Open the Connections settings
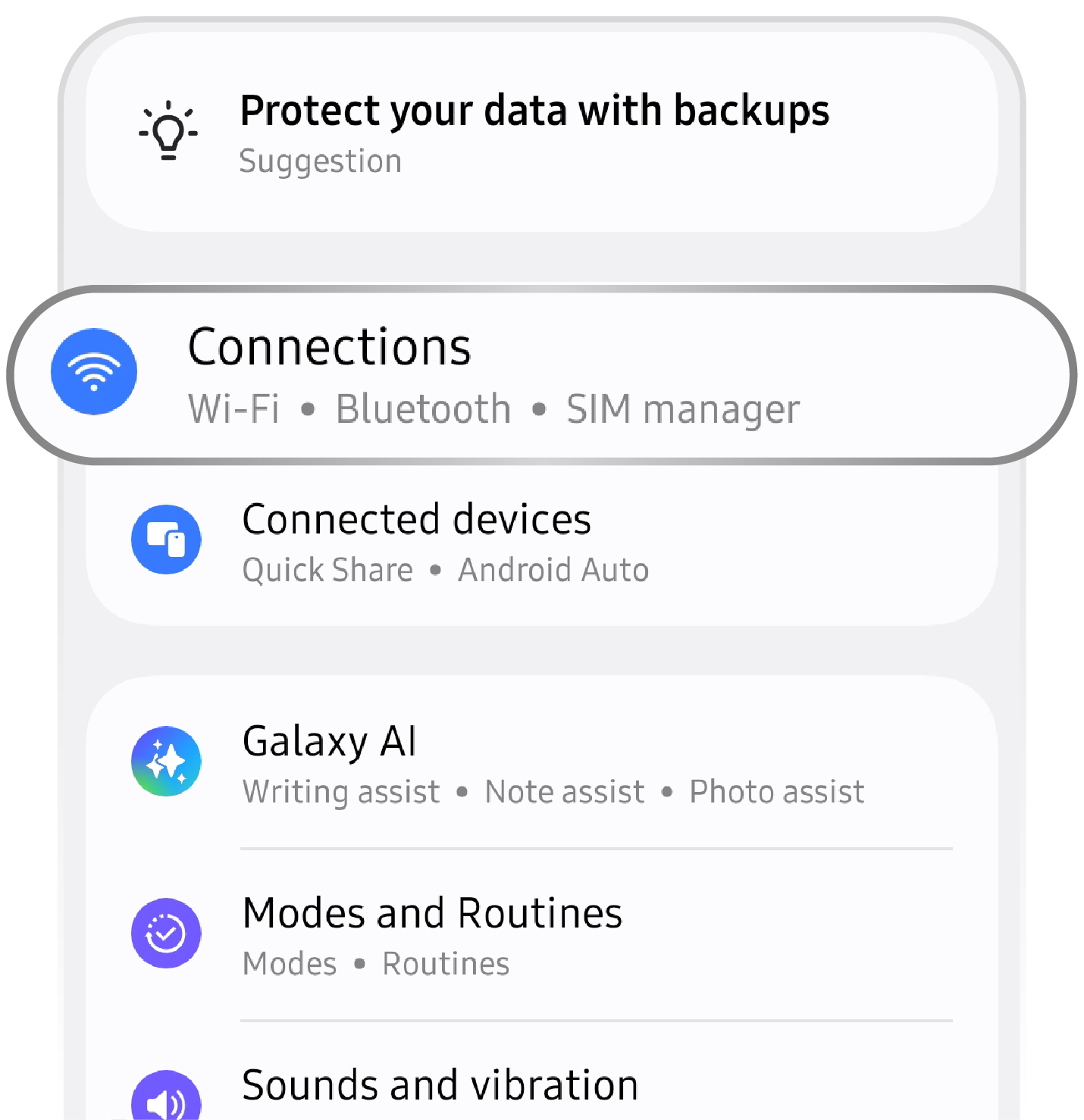 tap(329, 347)
